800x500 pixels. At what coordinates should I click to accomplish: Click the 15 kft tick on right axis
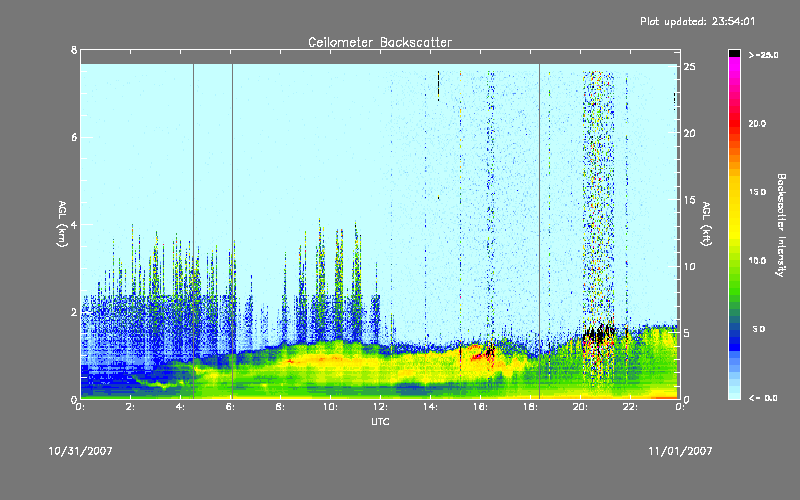coord(689,200)
